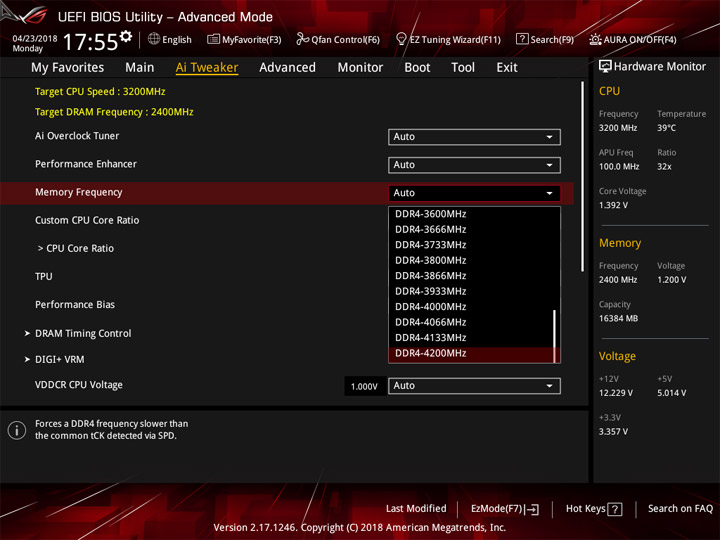Pick DDR4-3933MHz memory frequency
Image resolution: width=720 pixels, height=540 pixels.
tap(471, 292)
